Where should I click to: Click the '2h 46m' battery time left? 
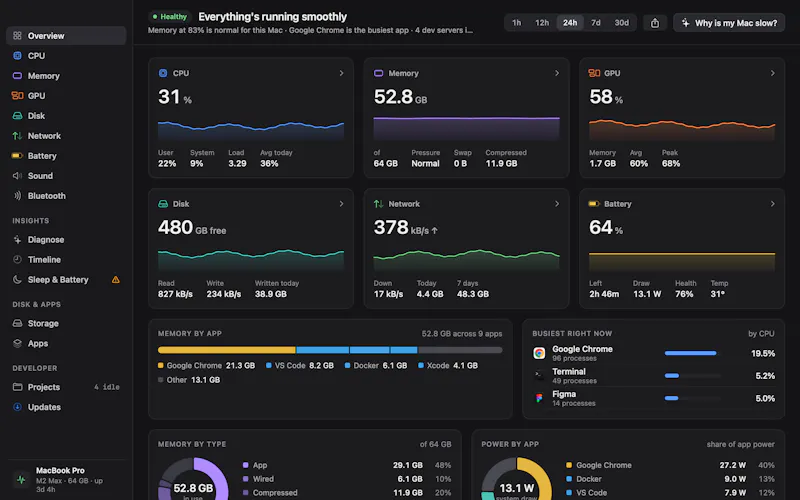click(604, 294)
